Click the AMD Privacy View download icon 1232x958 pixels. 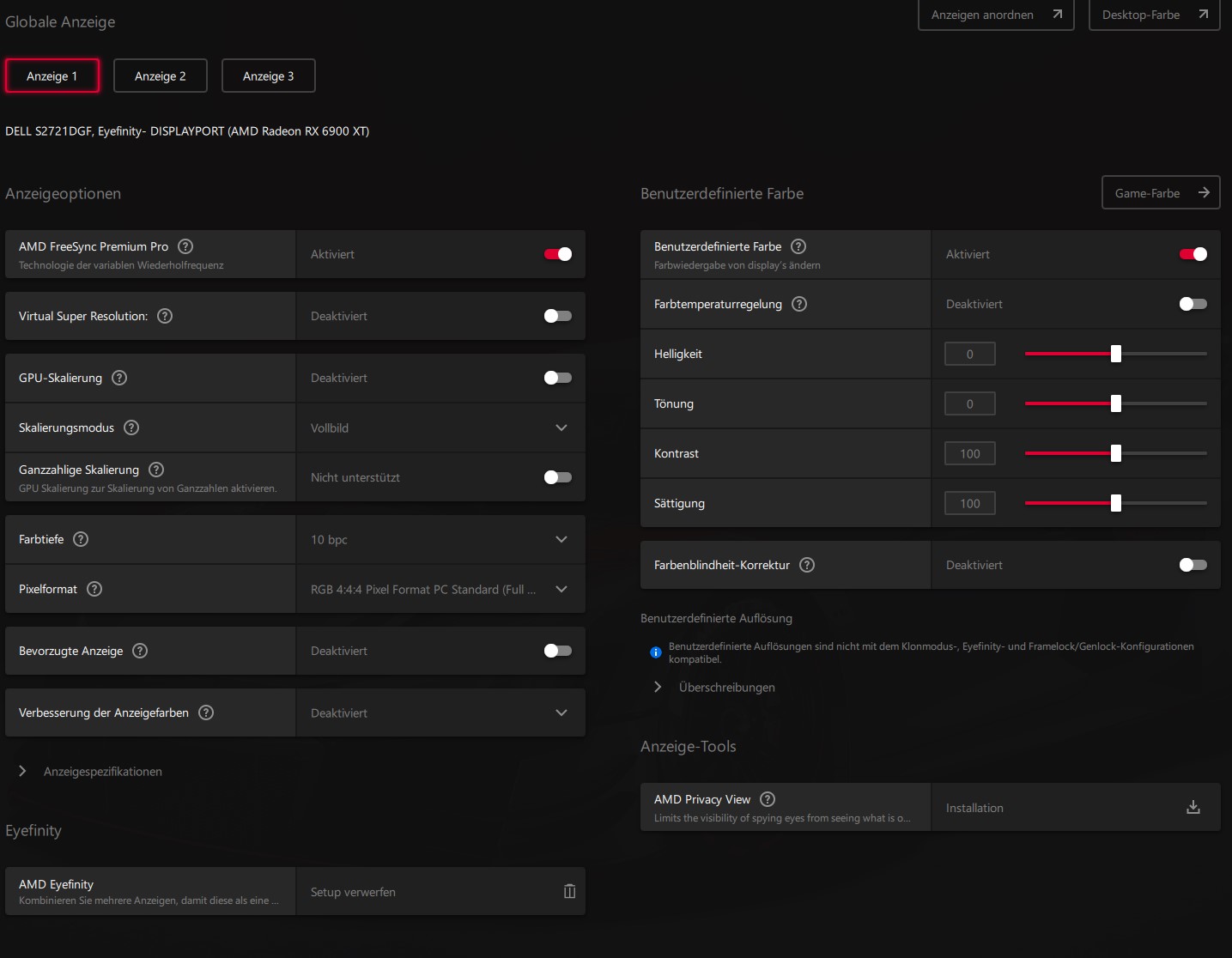click(x=1193, y=807)
